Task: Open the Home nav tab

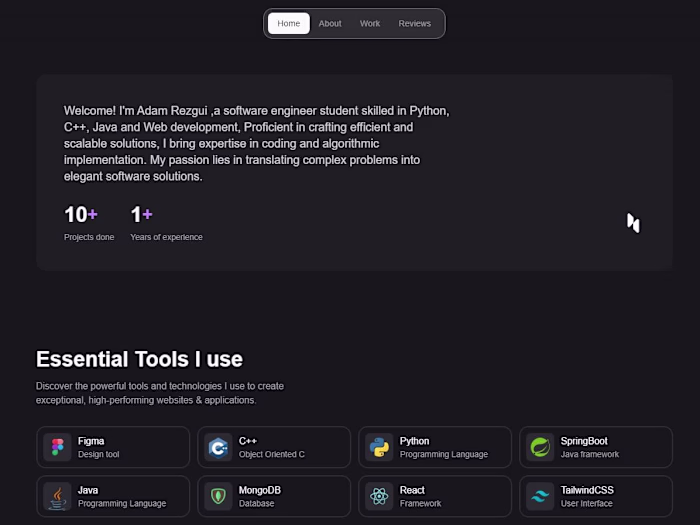Action: point(288,23)
